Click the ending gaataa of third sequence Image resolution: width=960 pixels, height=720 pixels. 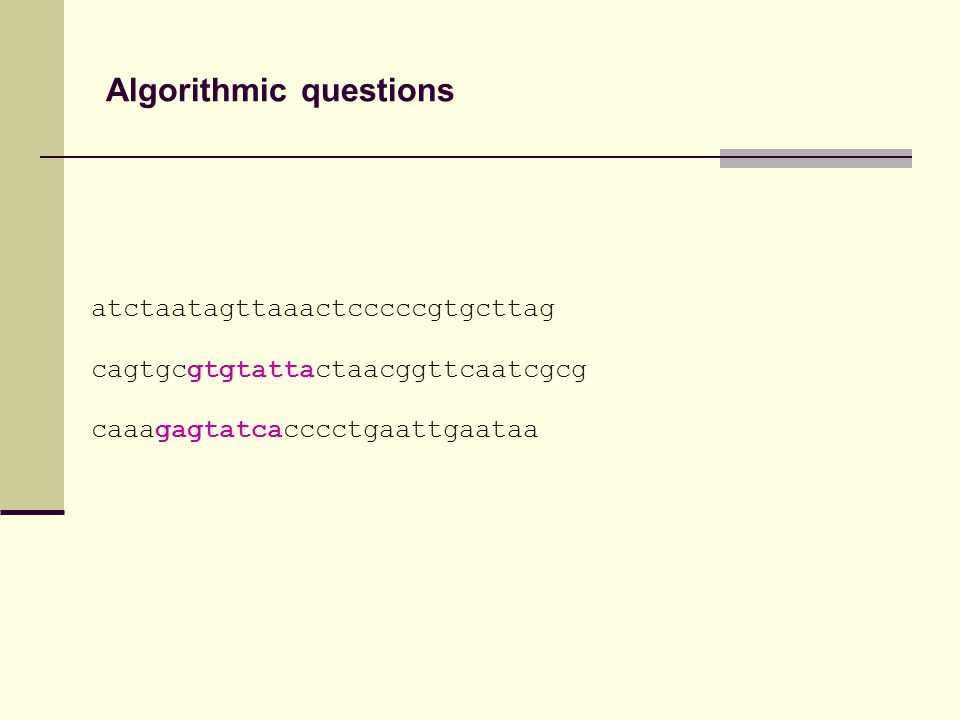(x=490, y=430)
